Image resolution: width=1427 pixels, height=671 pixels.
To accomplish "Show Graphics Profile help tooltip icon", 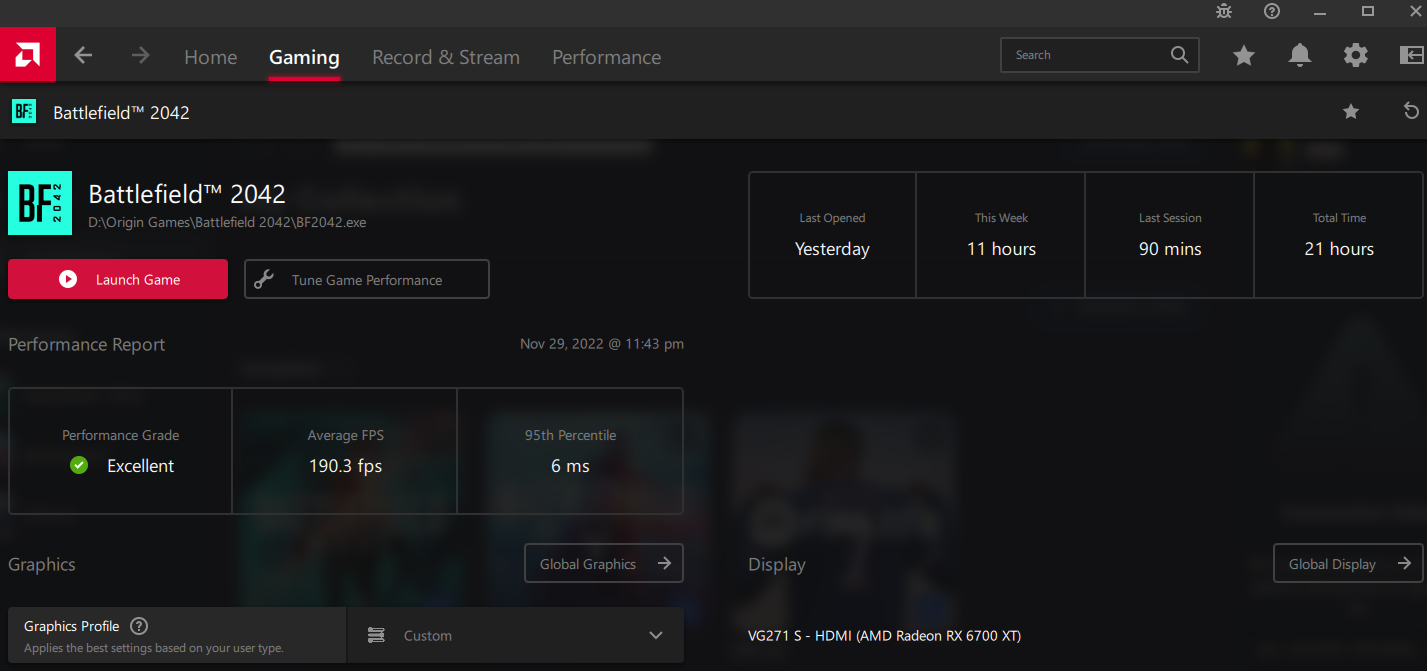I will [x=139, y=626].
